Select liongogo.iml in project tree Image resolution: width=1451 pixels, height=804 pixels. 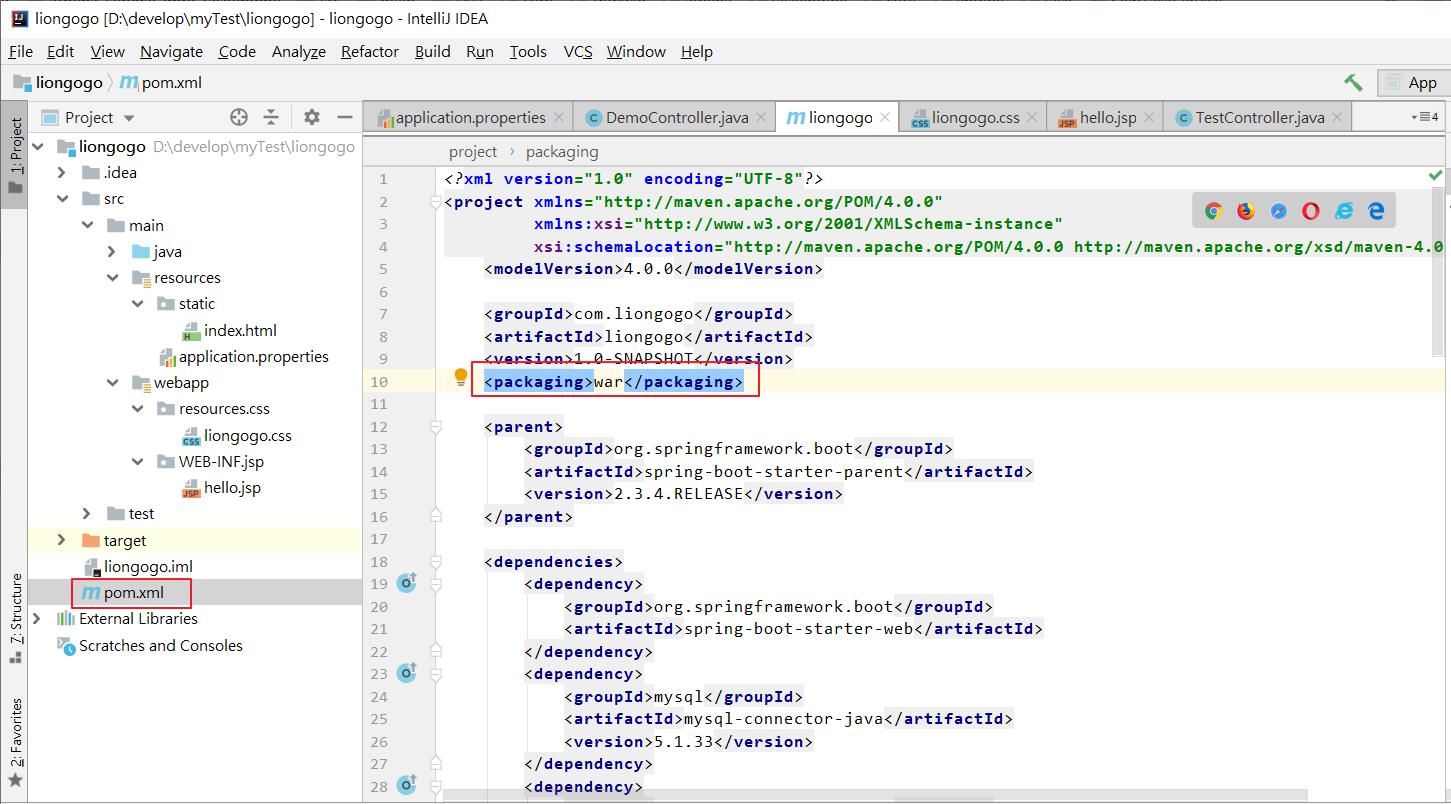[137, 567]
